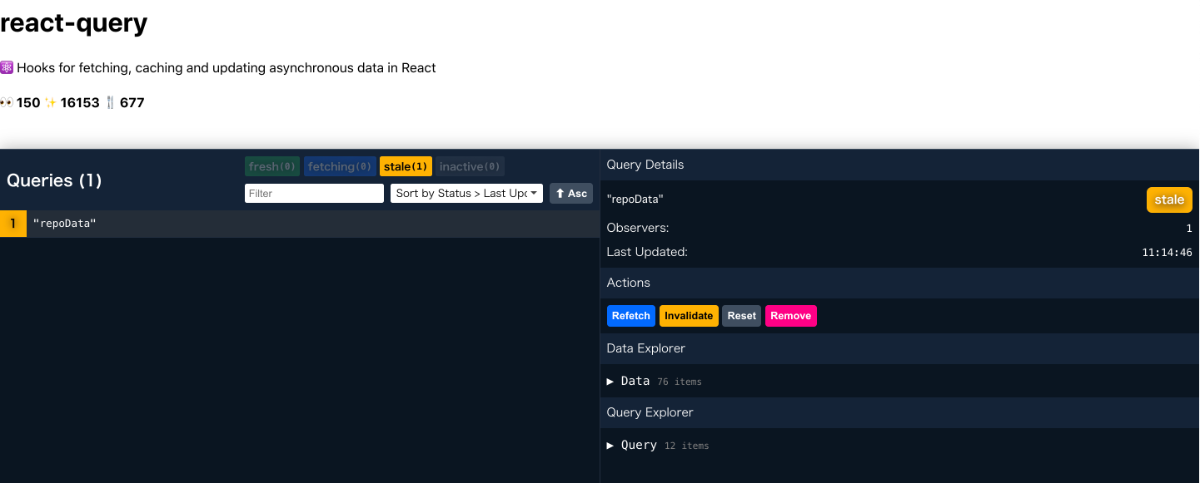Toggle the stale(1) status filter
This screenshot has width=1200, height=483.
pos(406,167)
